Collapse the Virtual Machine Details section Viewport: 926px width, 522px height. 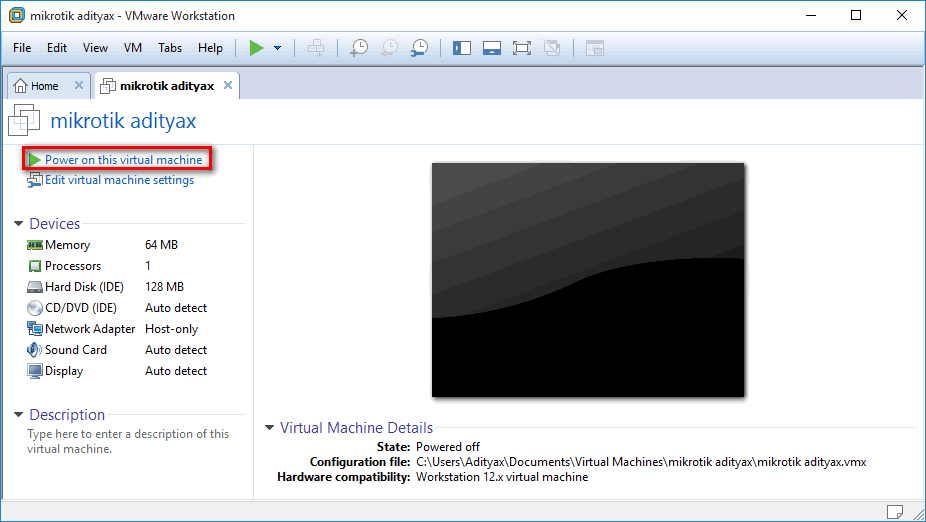[269, 427]
